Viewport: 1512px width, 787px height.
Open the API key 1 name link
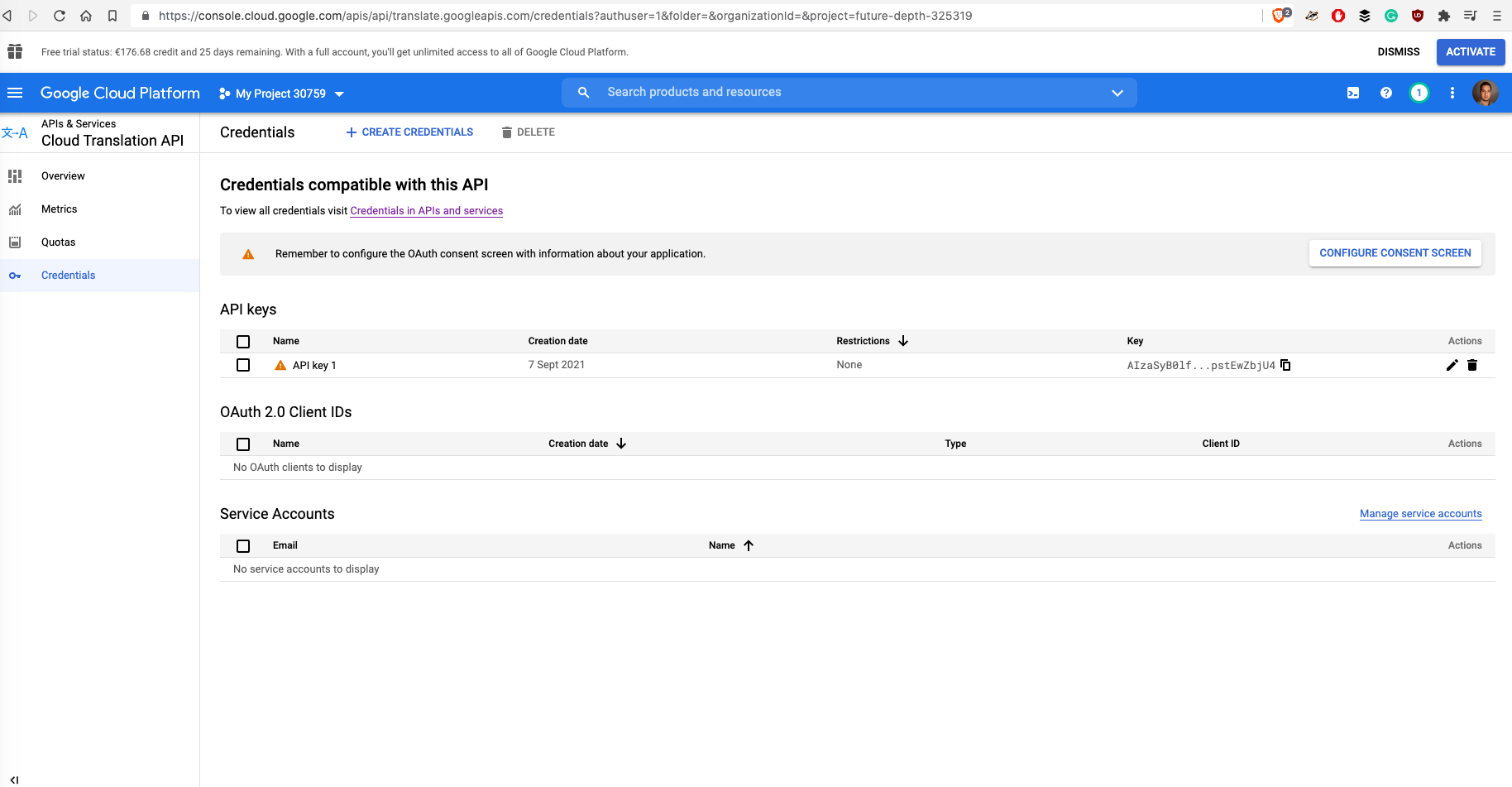click(x=314, y=365)
